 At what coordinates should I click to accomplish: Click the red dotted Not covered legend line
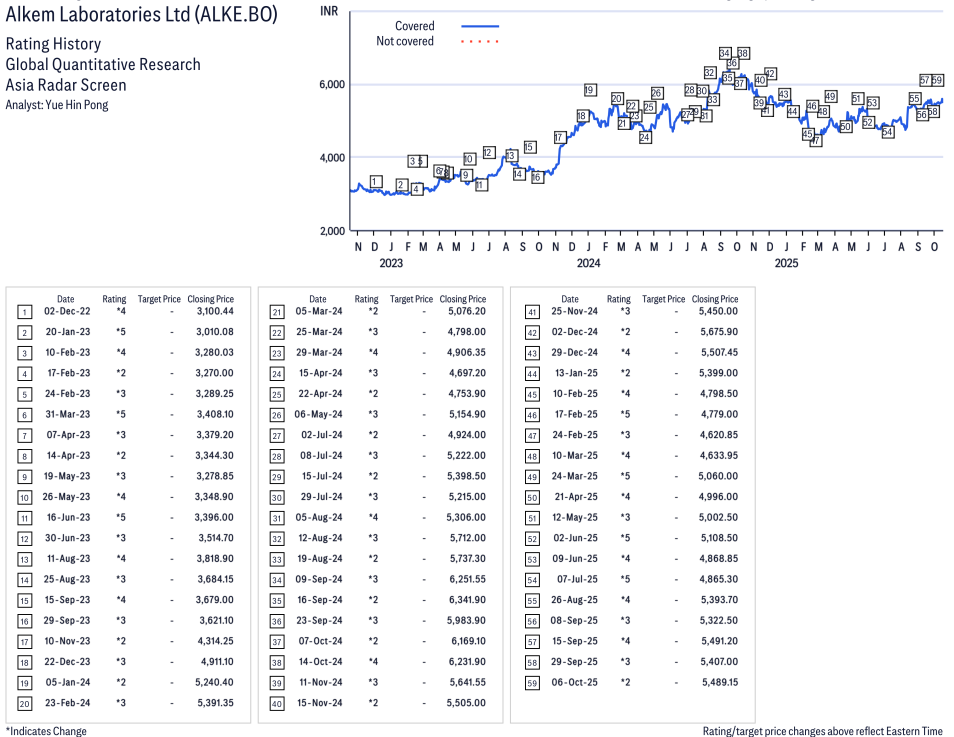coord(479,42)
